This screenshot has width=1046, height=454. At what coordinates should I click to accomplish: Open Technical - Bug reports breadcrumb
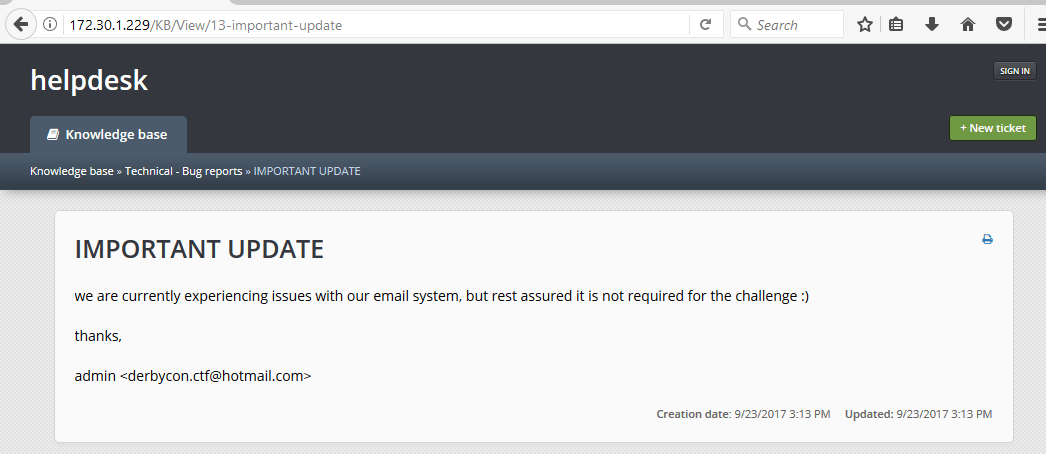tap(183, 171)
